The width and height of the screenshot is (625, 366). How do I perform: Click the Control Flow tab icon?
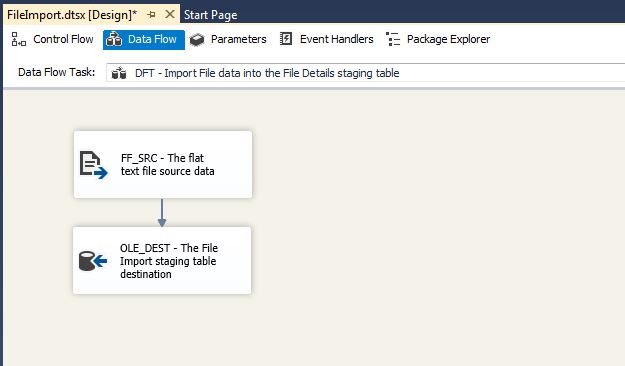[x=18, y=39]
